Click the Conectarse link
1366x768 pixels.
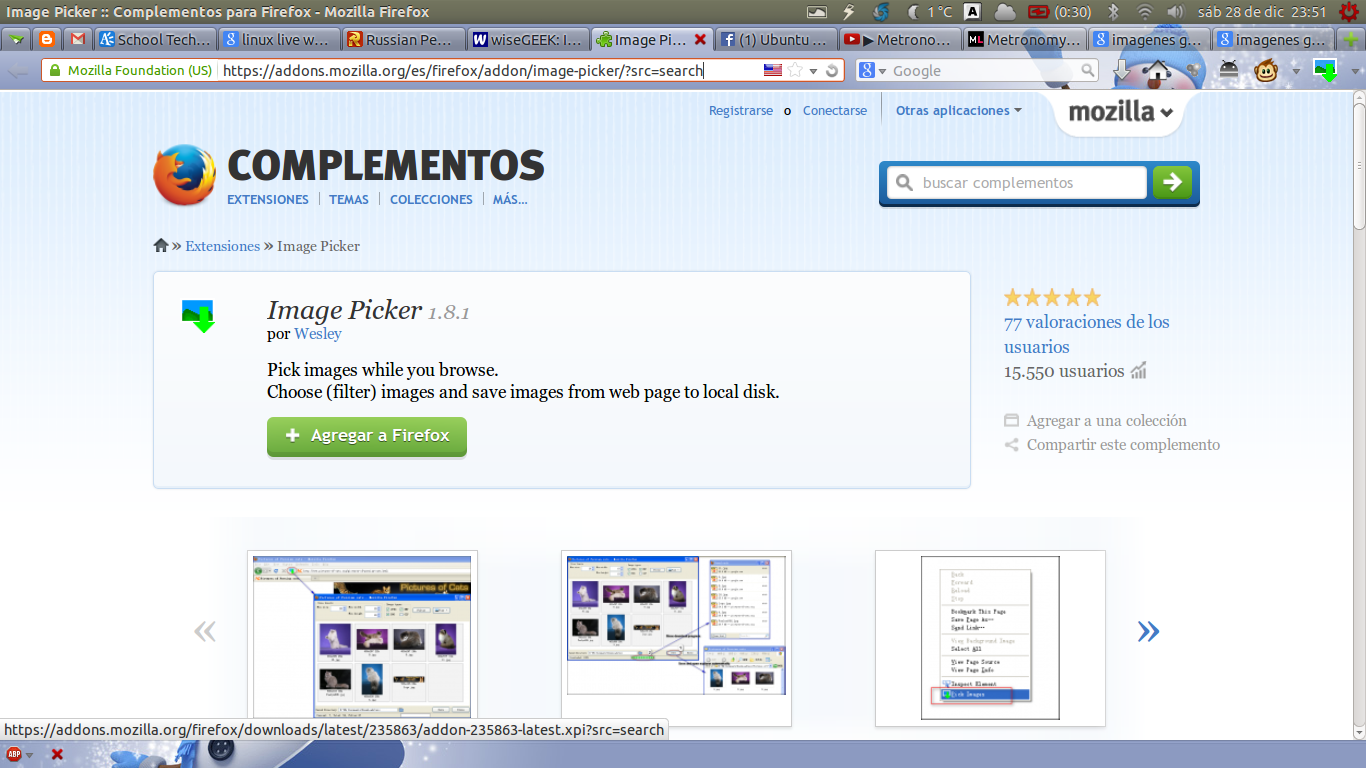coord(835,111)
